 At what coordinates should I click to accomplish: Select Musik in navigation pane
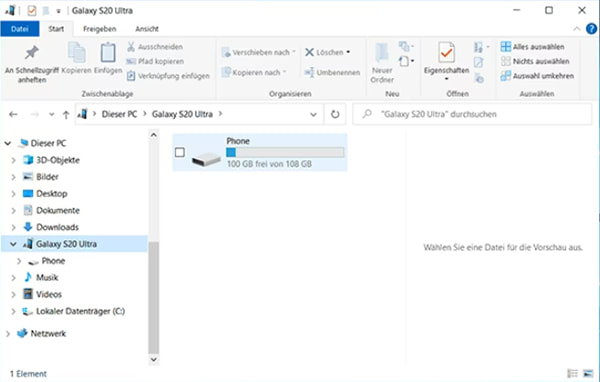47,278
